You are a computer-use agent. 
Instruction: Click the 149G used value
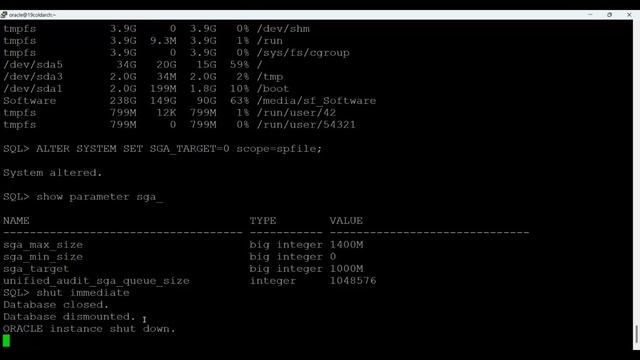pyautogui.click(x=163, y=101)
